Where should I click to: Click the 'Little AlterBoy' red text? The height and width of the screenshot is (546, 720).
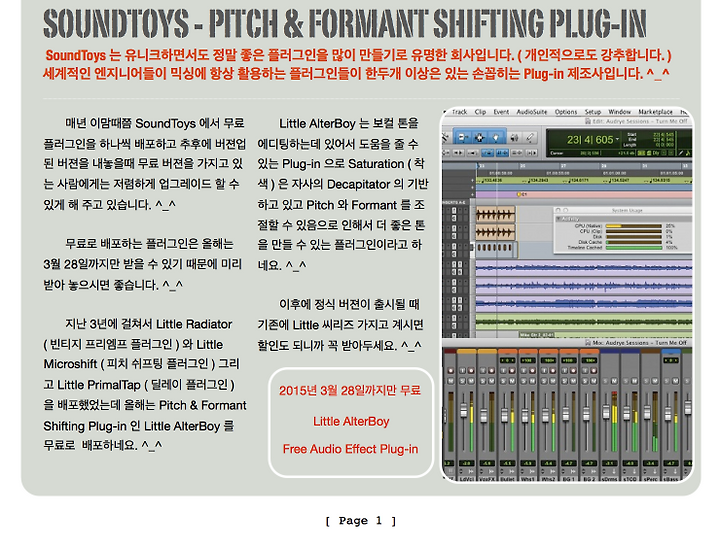point(351,422)
